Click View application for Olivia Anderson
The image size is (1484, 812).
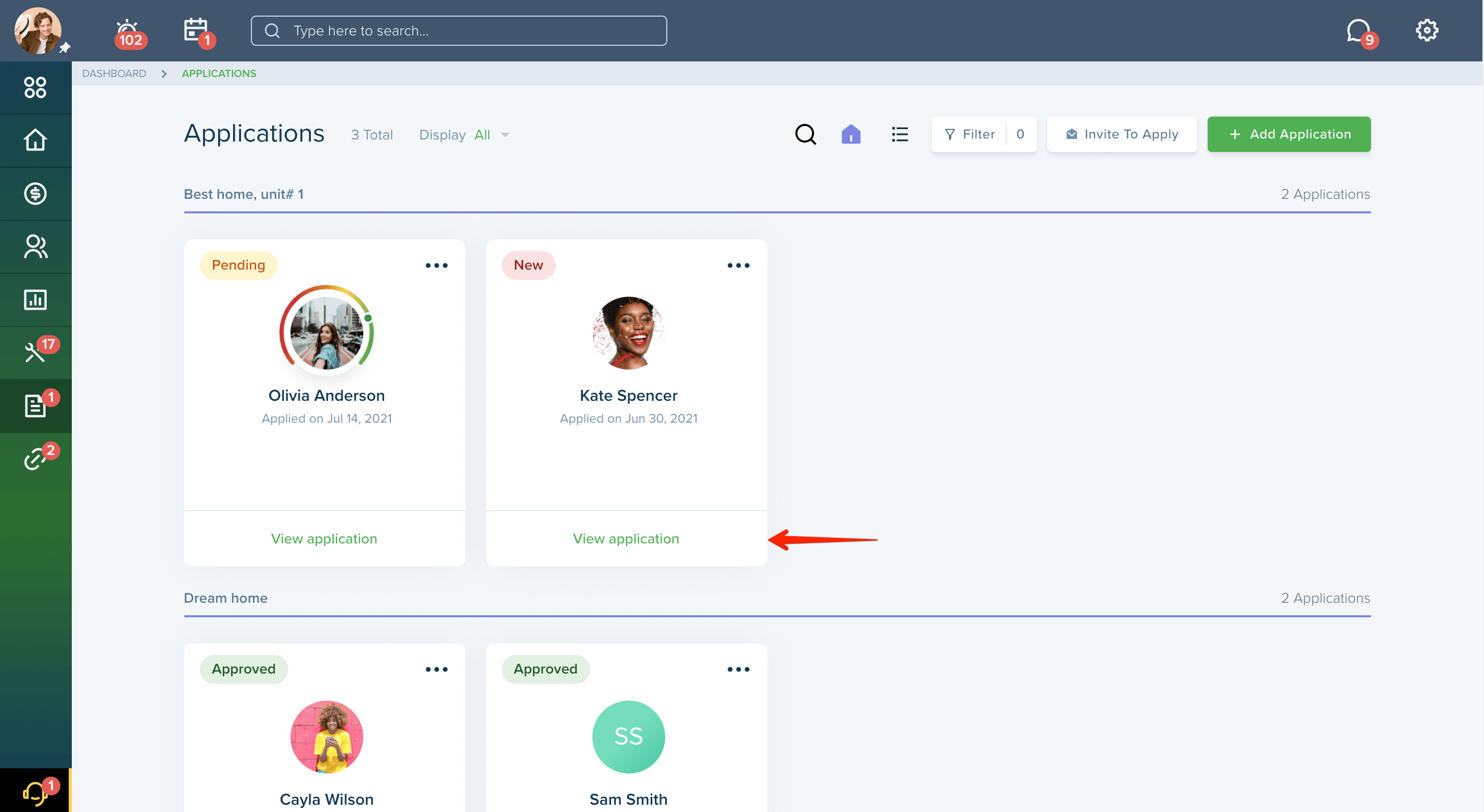pyautogui.click(x=324, y=538)
